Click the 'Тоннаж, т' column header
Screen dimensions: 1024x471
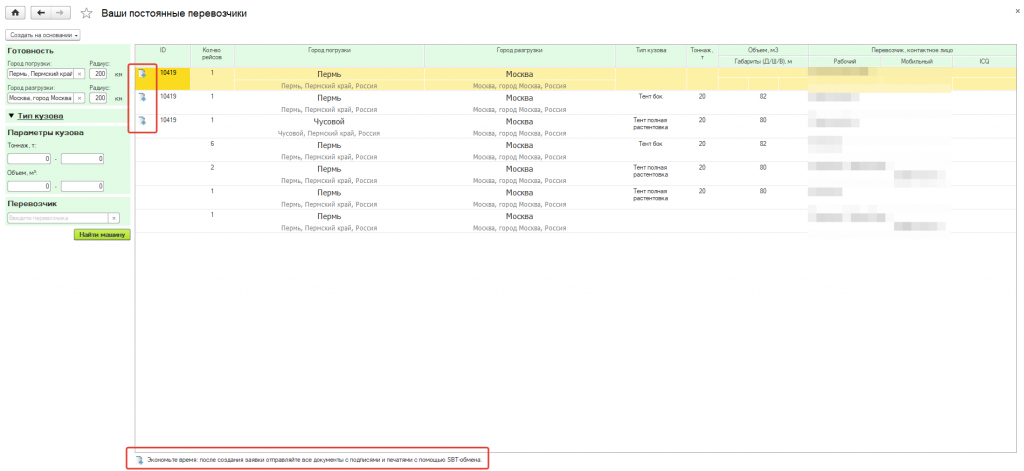pos(702,56)
